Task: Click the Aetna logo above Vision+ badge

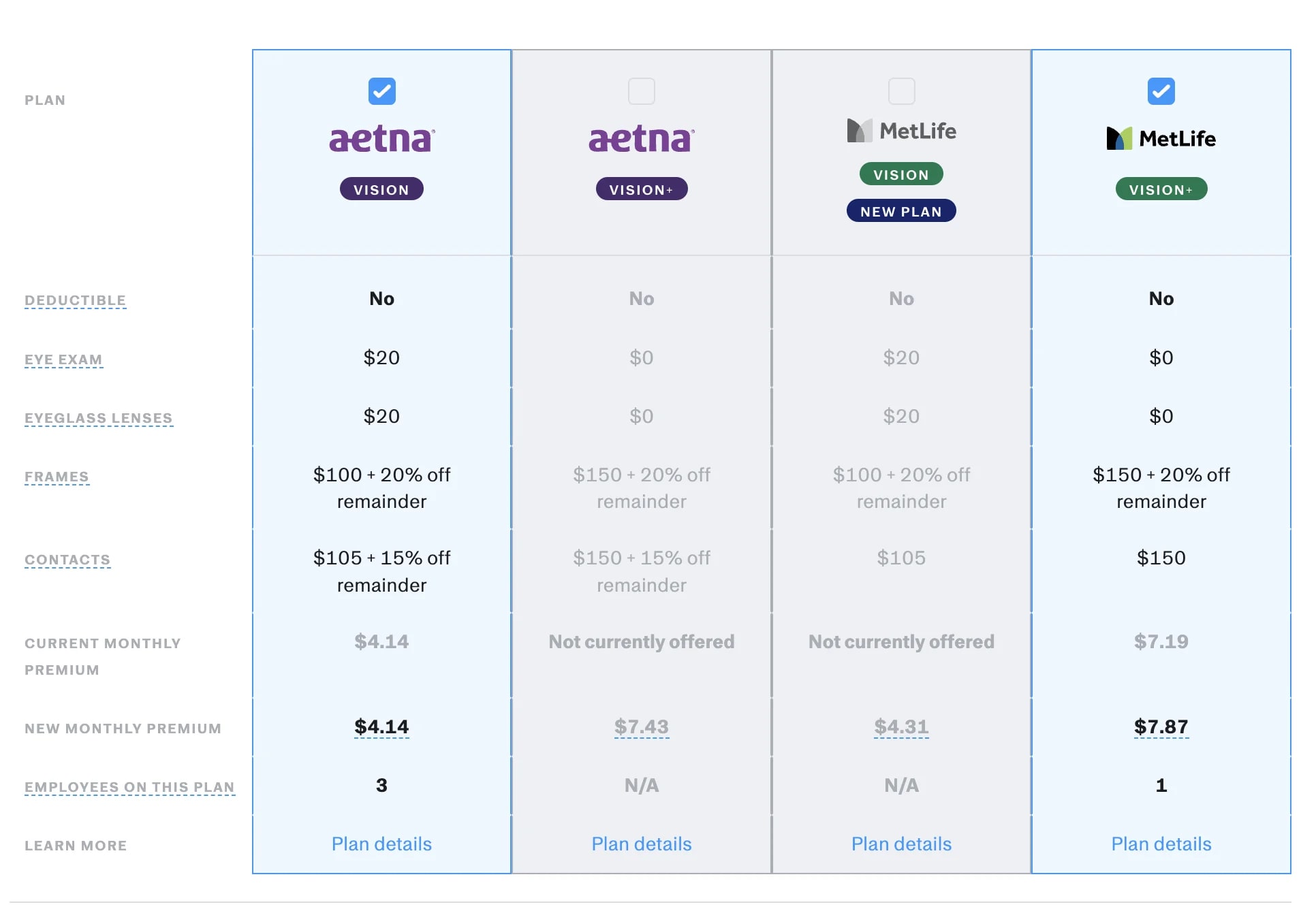Action: click(x=641, y=139)
